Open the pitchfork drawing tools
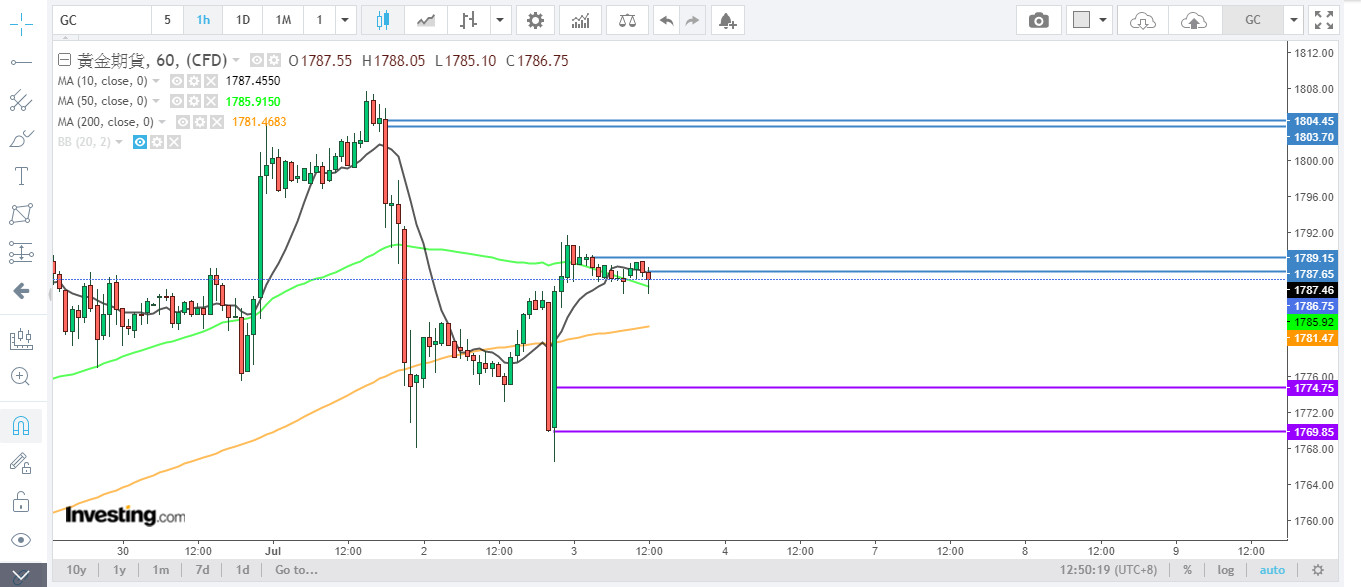The width and height of the screenshot is (1361, 587). 20,100
